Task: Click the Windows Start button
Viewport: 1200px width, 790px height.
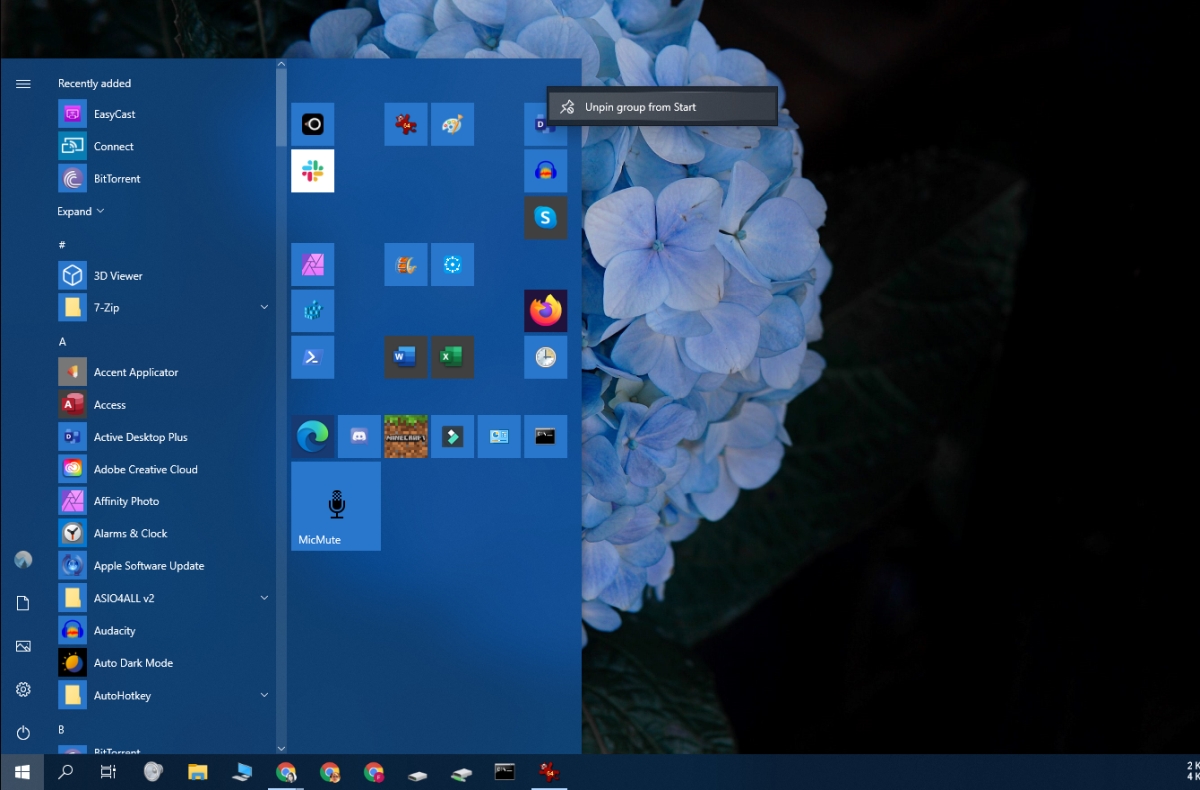Action: tap(22, 772)
